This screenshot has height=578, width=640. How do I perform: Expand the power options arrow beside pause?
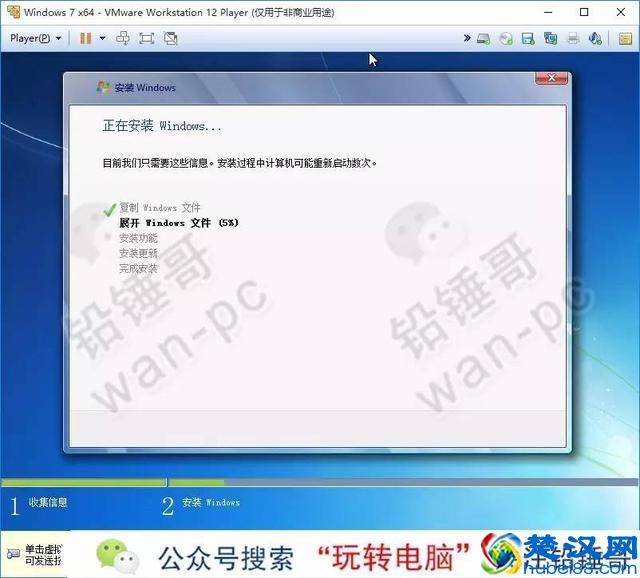[x=102, y=38]
